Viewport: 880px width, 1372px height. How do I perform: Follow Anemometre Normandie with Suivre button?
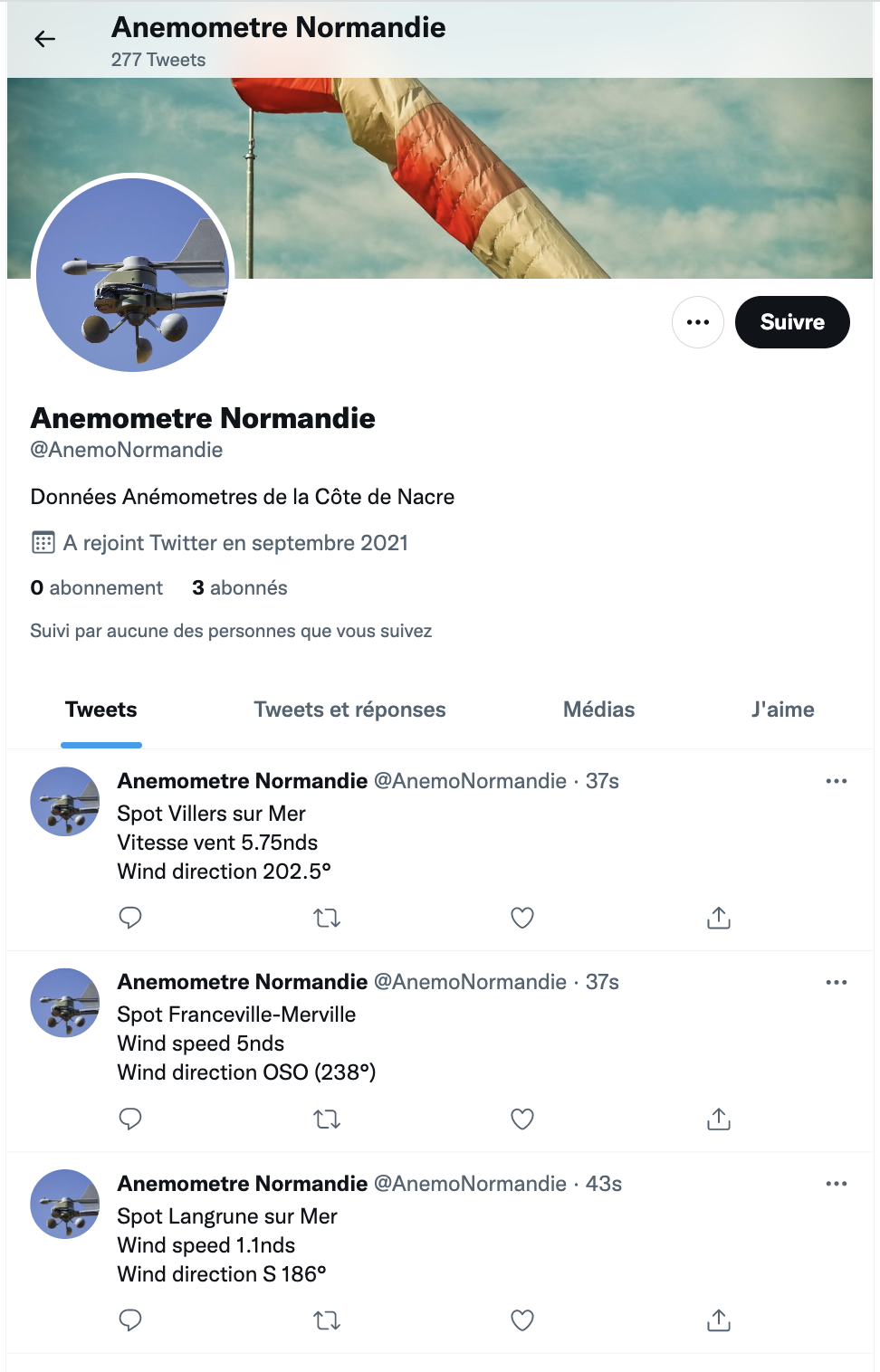(792, 322)
